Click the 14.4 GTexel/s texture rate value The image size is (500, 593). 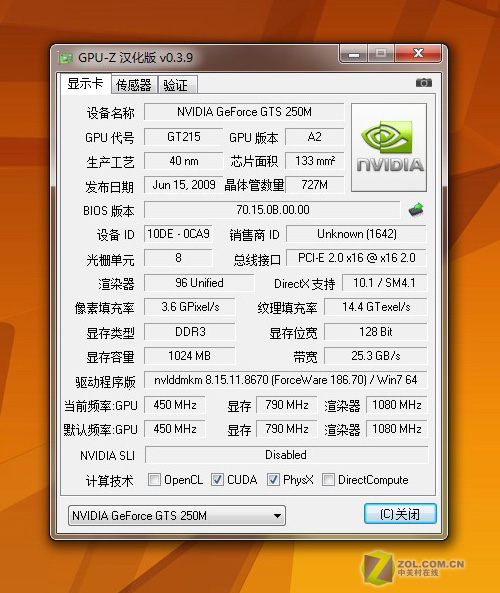coord(376,307)
